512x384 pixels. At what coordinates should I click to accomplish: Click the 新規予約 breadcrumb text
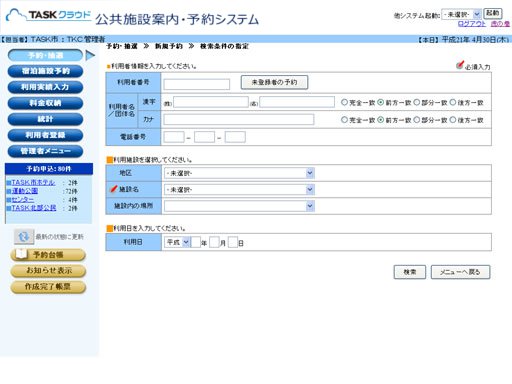pyautogui.click(x=169, y=46)
